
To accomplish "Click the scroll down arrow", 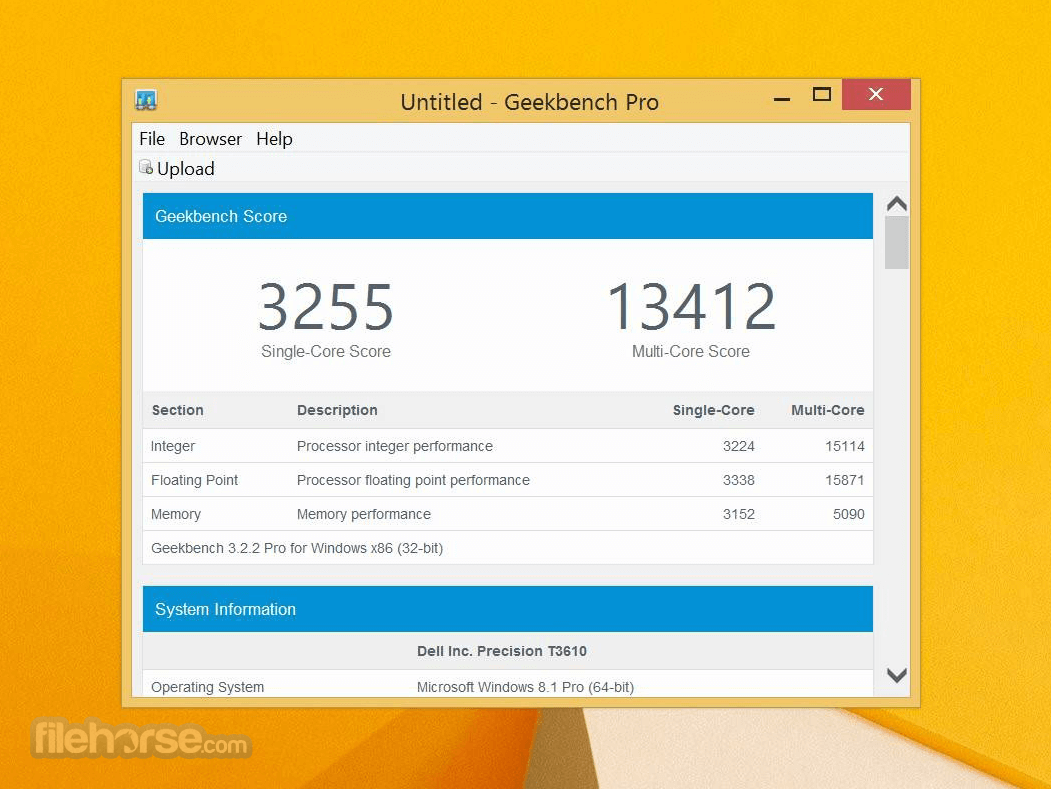I will pyautogui.click(x=896, y=675).
